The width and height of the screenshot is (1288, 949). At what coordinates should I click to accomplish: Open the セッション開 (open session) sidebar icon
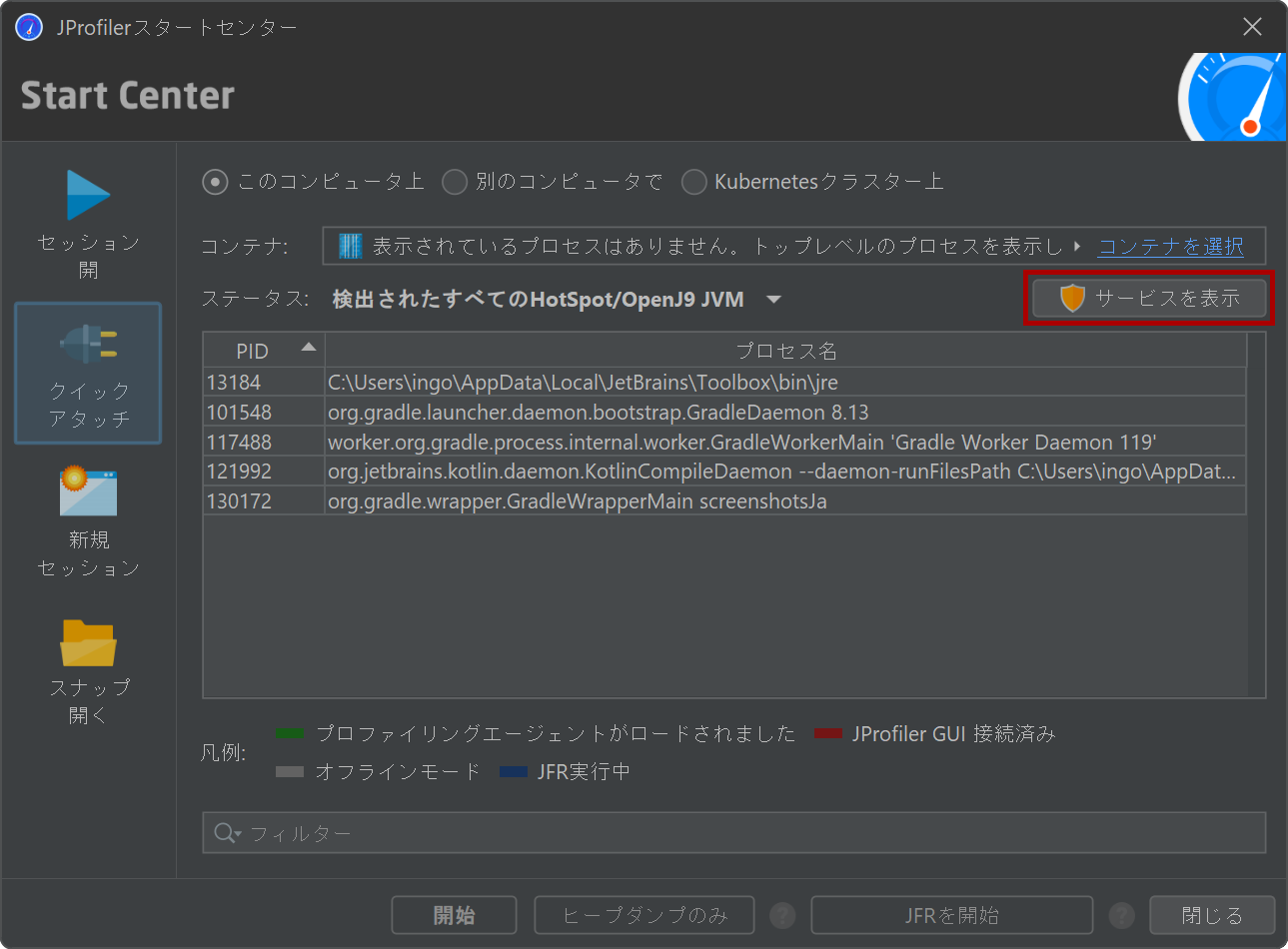click(x=88, y=196)
